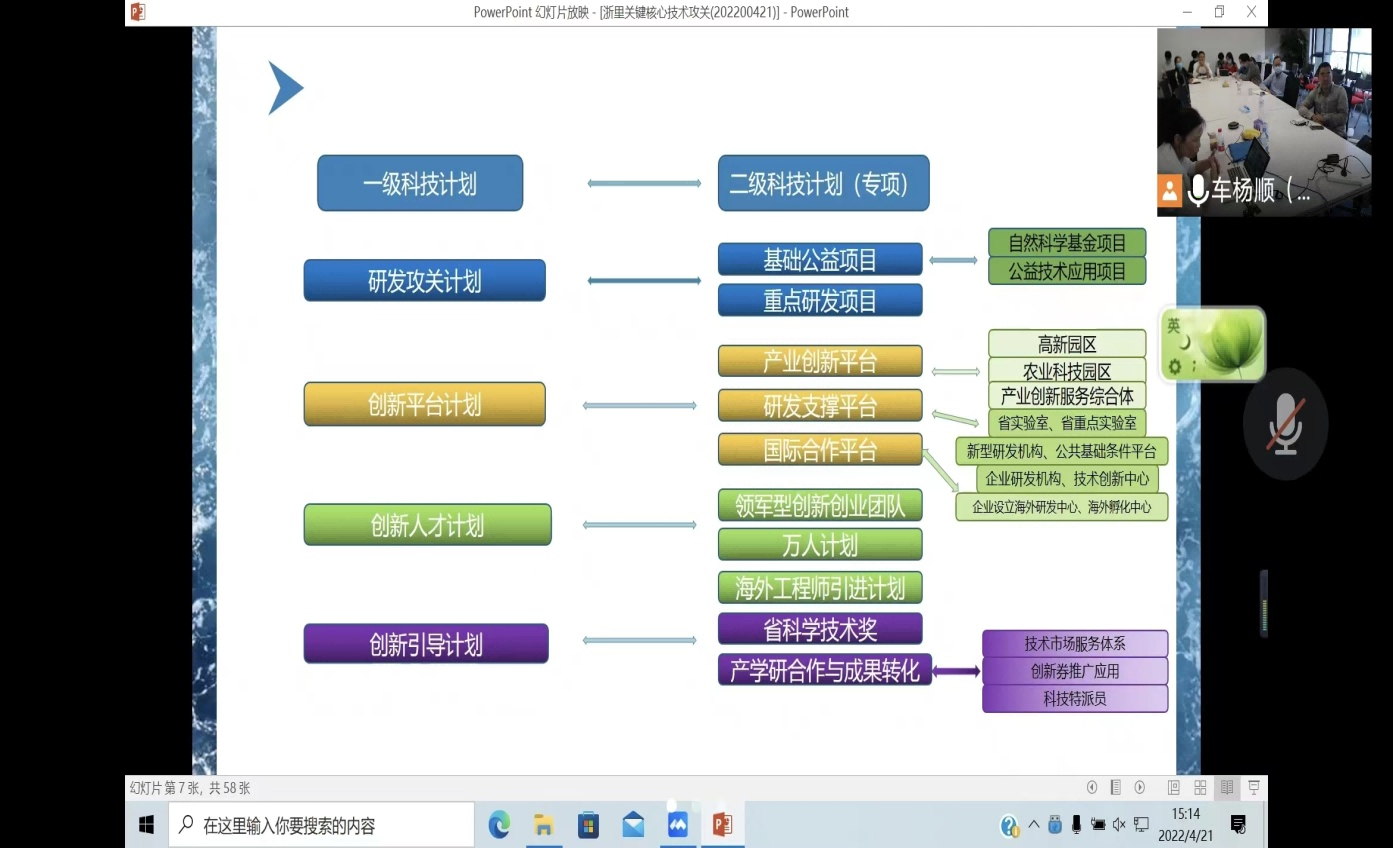
Task: Open the see-all-slides menu icon
Action: [x=1116, y=788]
